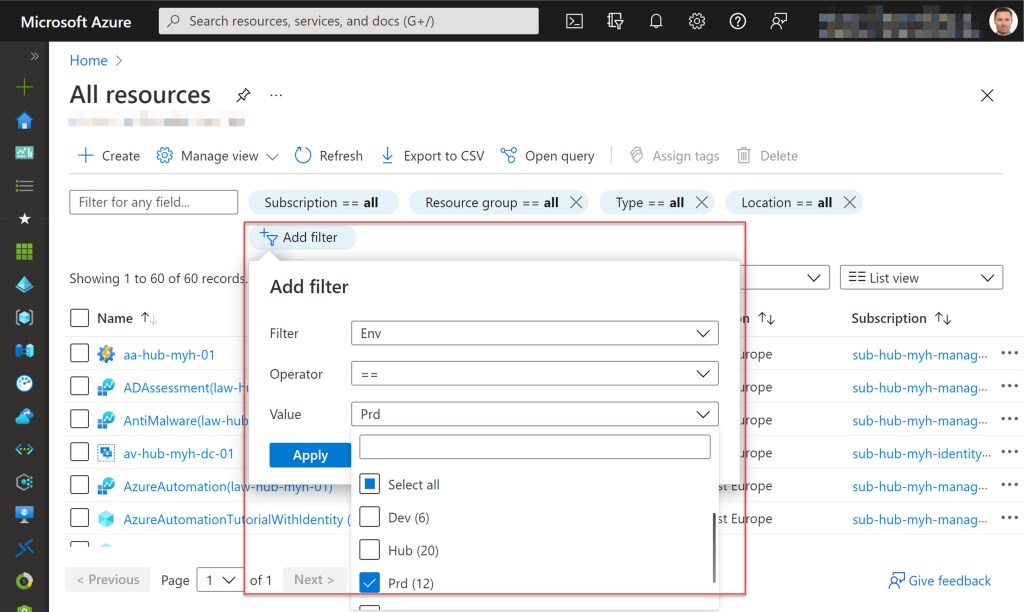Check the Hub (20) checkbox
The height and width of the screenshot is (612, 1024).
pos(370,550)
